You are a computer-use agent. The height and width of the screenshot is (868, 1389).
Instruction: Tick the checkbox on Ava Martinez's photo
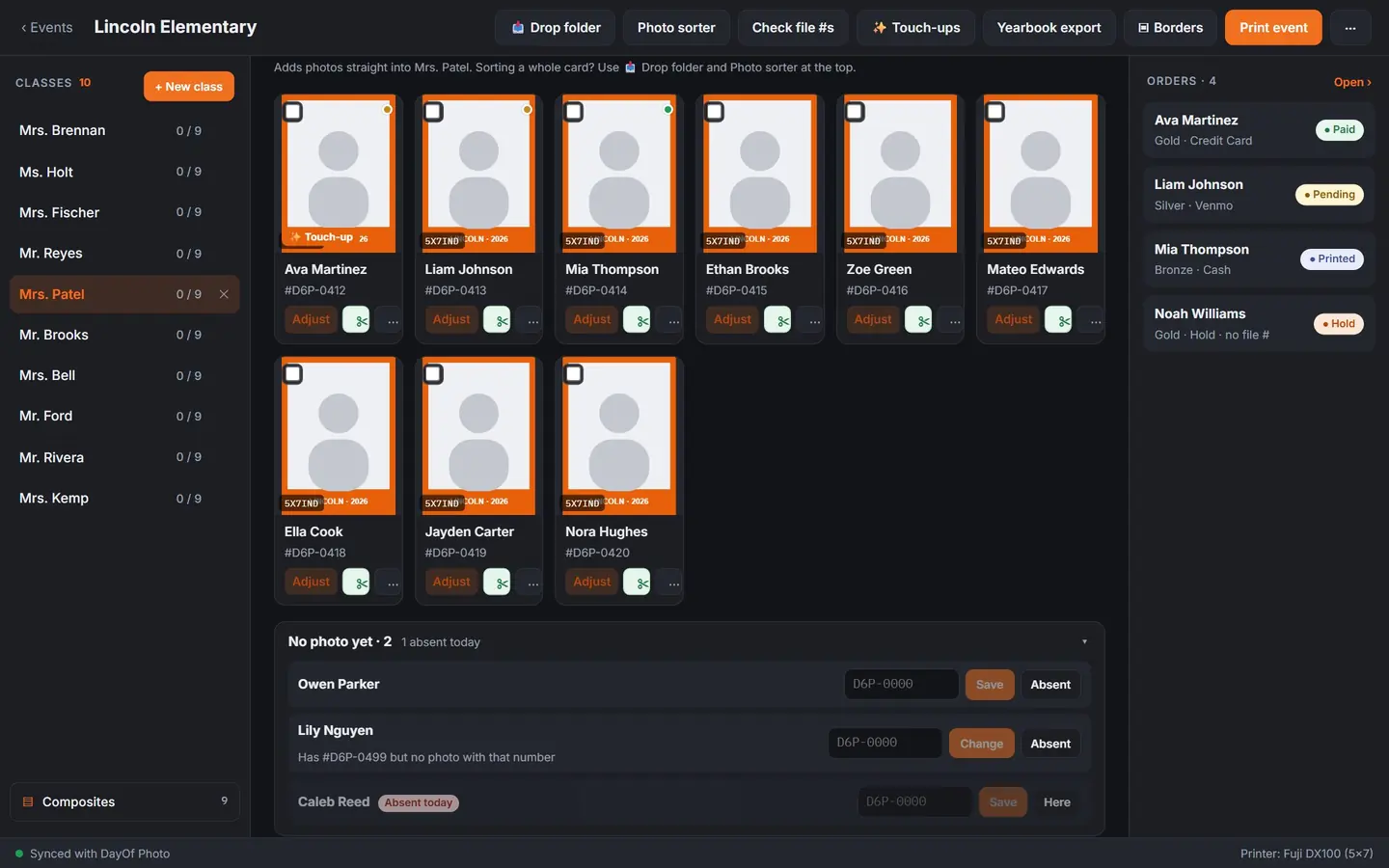click(x=293, y=112)
